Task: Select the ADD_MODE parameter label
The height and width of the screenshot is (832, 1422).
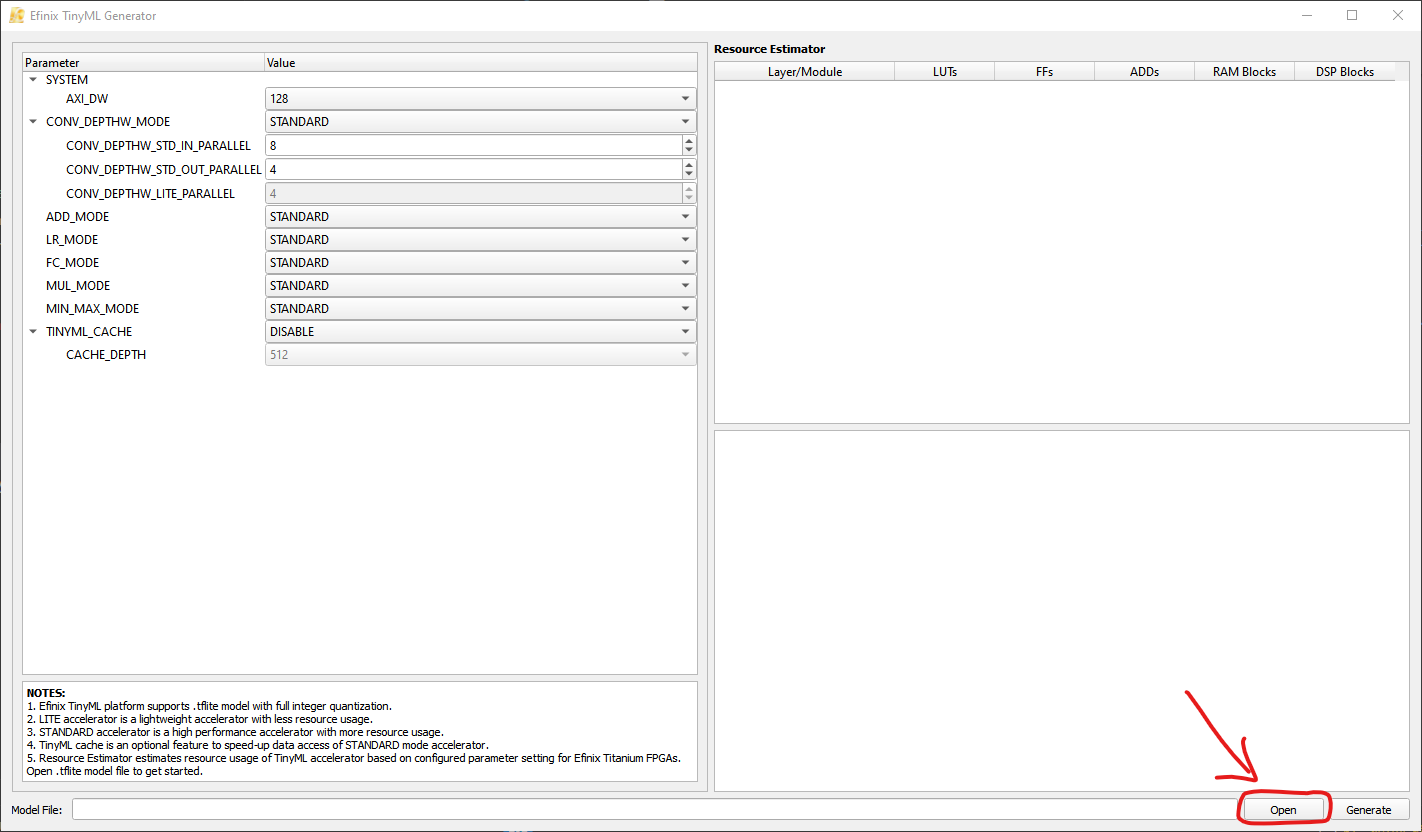Action: pos(78,217)
